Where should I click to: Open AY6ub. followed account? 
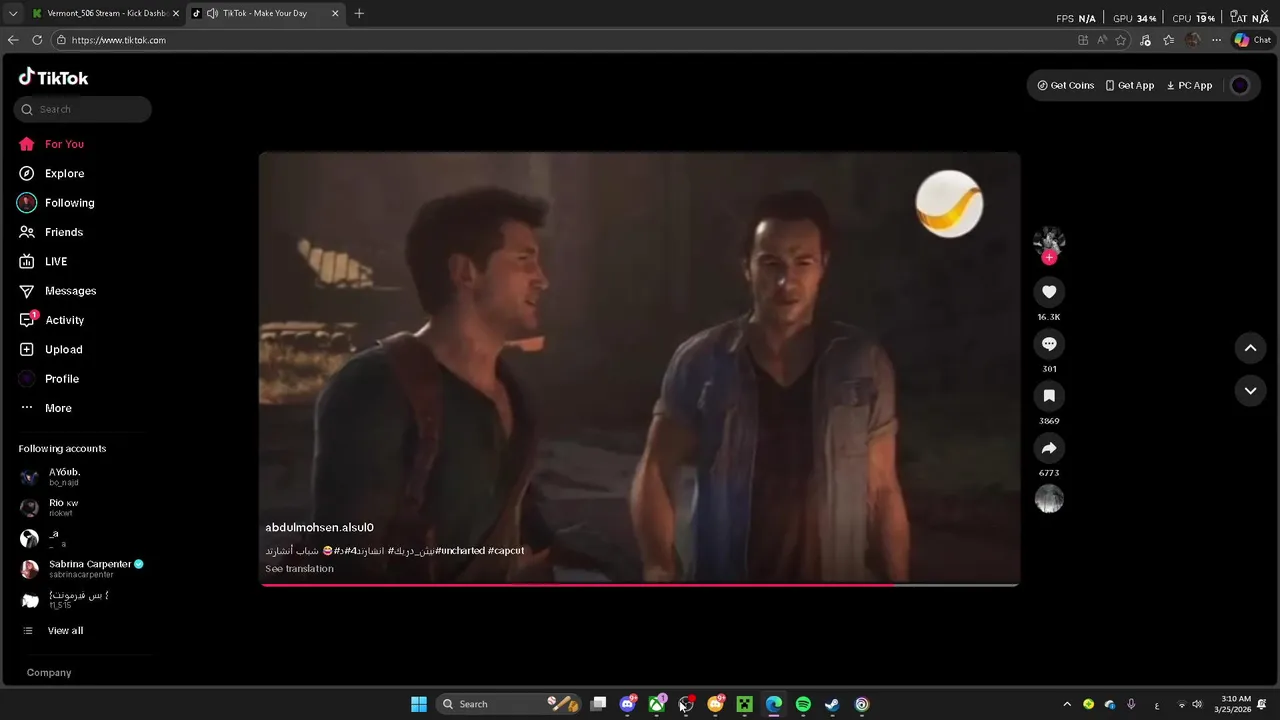[50, 477]
